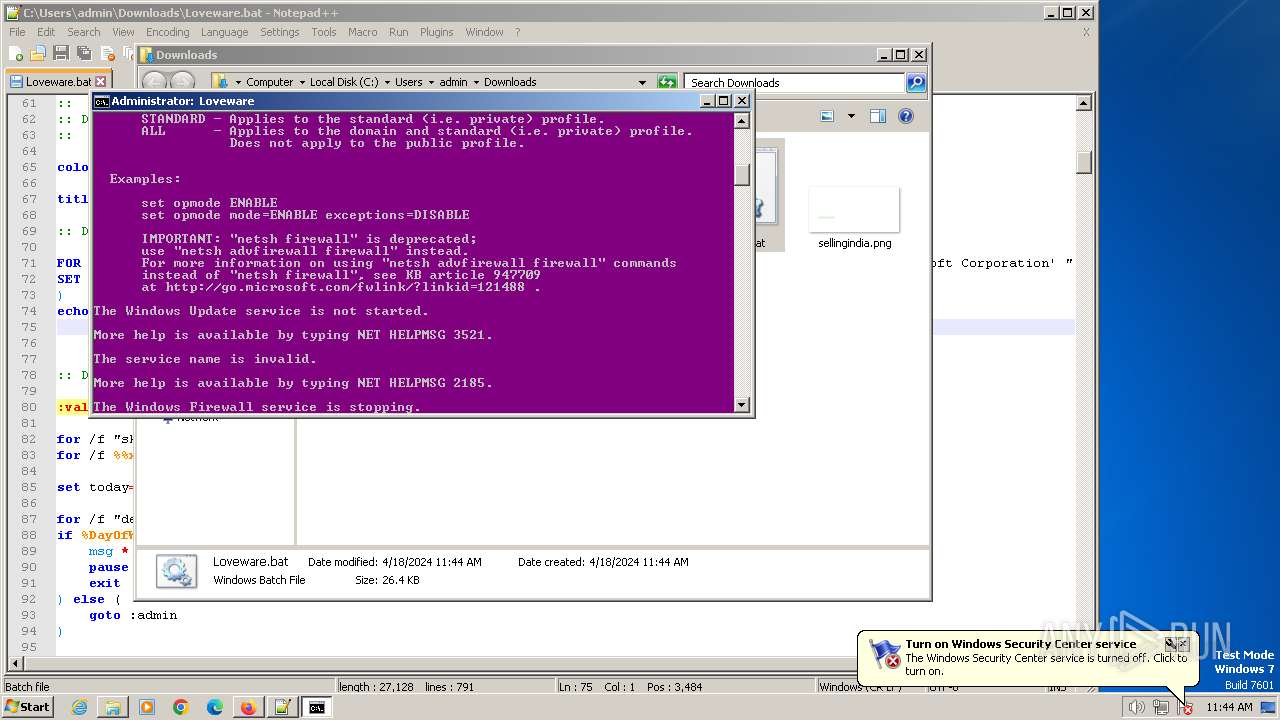Click the Search Downloads input field
1280x720 pixels.
pos(795,82)
